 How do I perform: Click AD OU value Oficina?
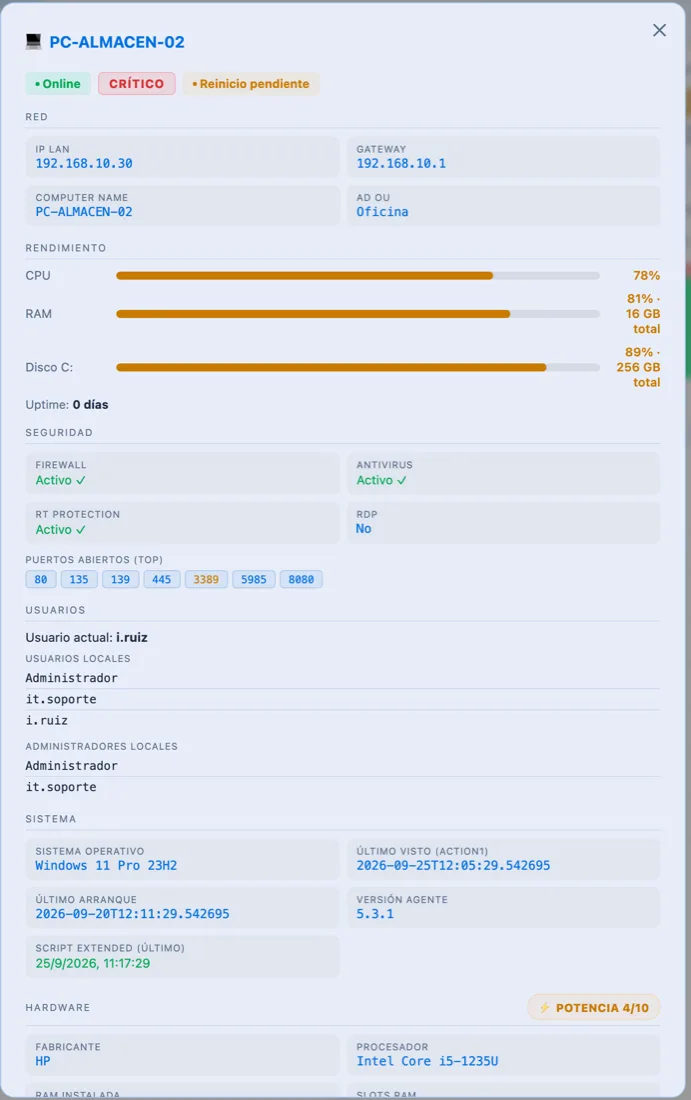tap(382, 212)
